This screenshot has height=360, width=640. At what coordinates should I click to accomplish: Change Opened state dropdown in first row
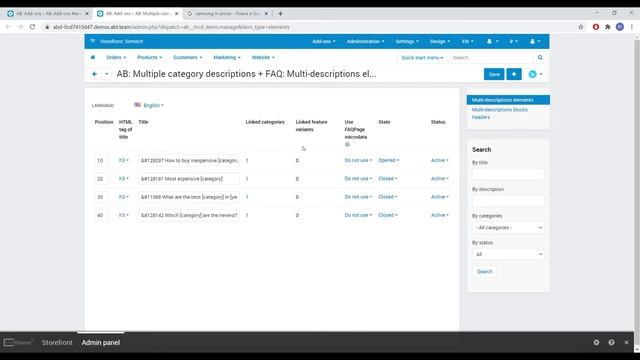389,160
